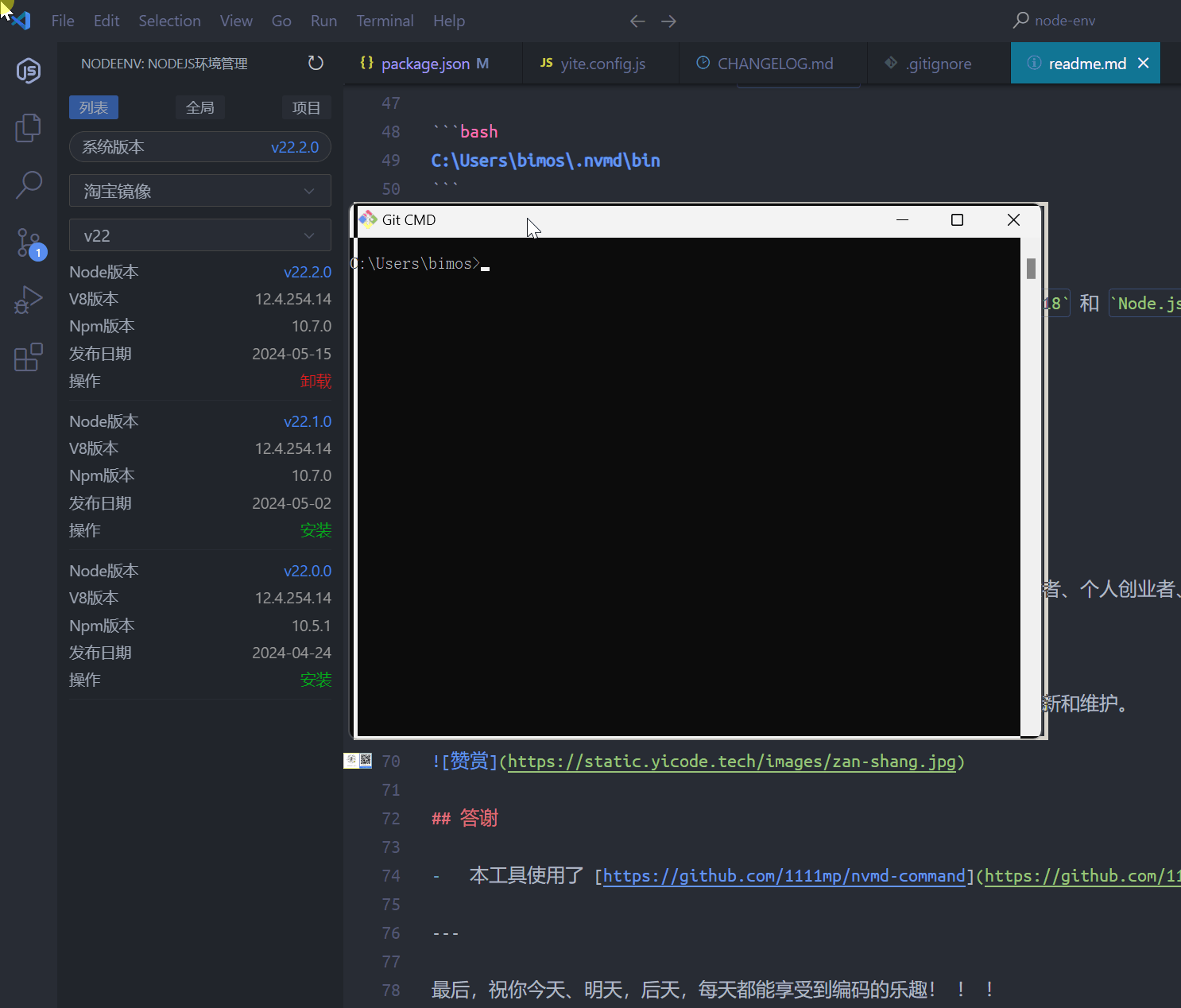
Task: Click the Npm version 10.5.1
Action: coord(312,626)
